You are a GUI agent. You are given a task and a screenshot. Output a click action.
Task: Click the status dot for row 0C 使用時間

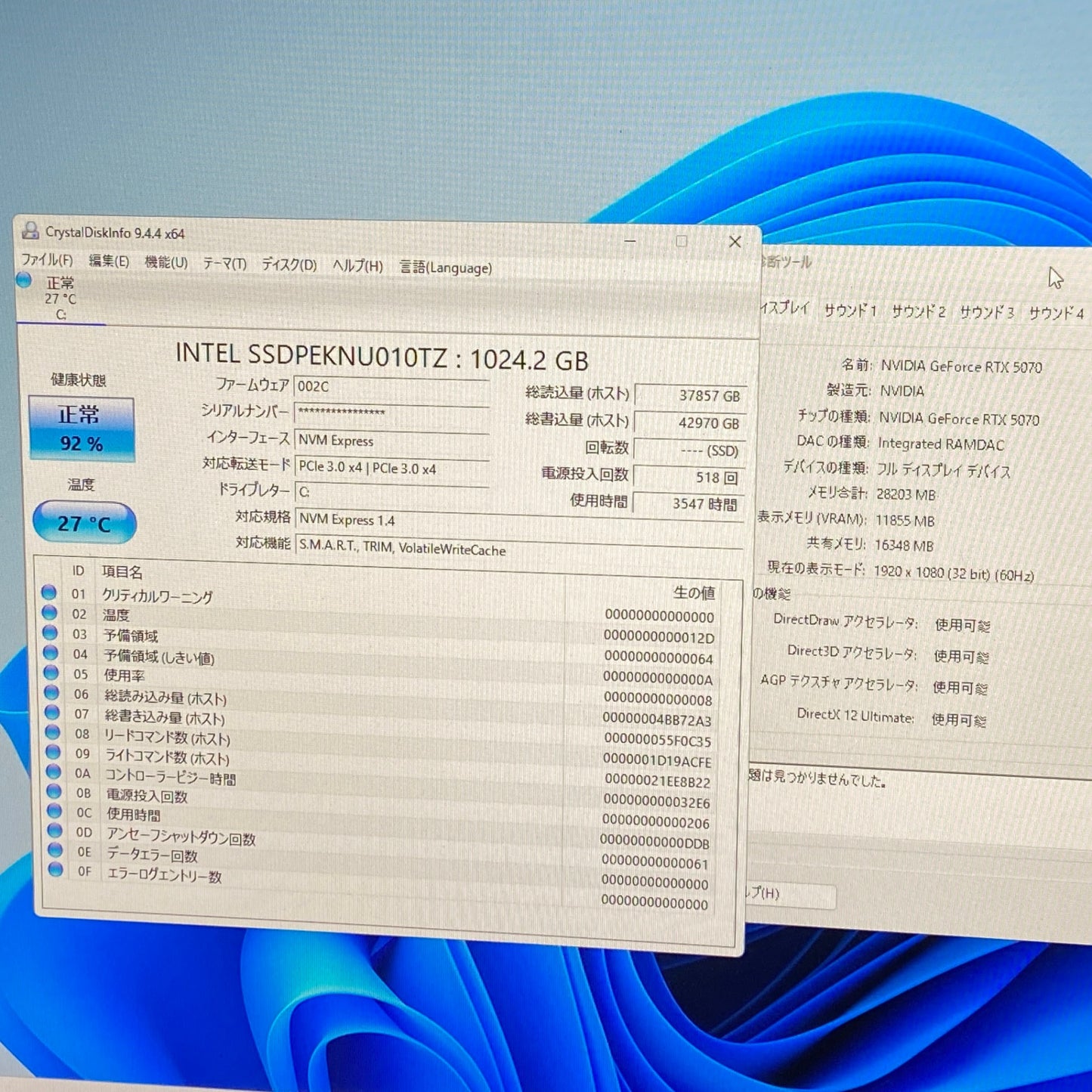[x=54, y=811]
